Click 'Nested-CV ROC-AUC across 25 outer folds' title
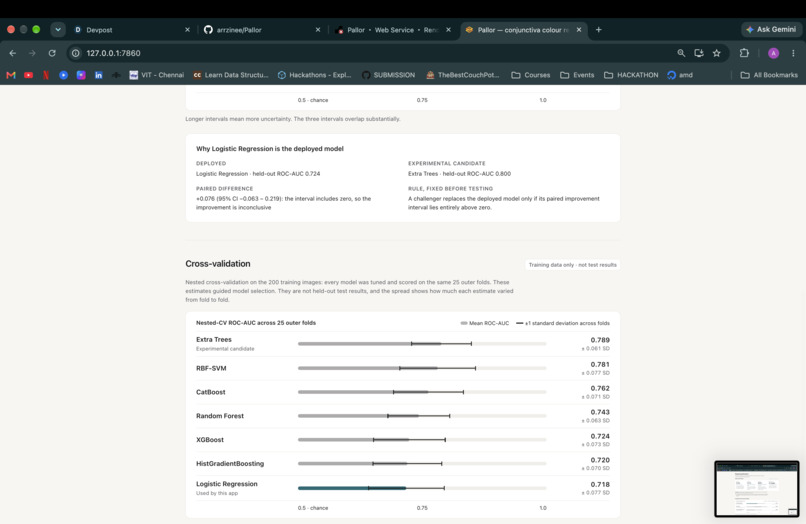This screenshot has height=524, width=806. (x=256, y=323)
